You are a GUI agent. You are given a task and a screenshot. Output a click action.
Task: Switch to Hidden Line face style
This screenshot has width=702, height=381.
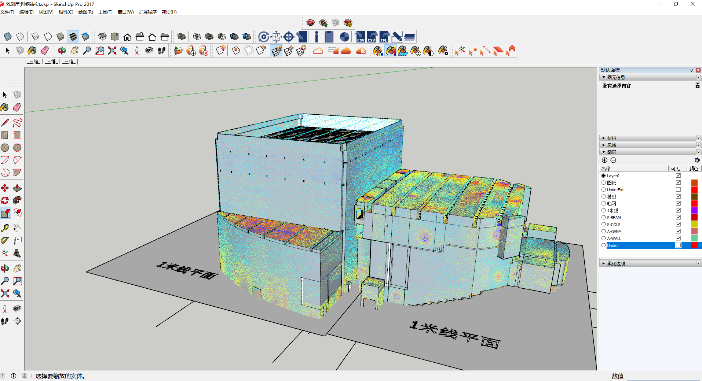coord(48,36)
